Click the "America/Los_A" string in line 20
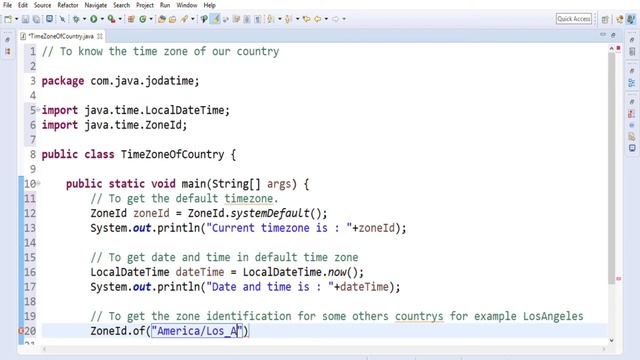640x360 pixels. pos(198,331)
